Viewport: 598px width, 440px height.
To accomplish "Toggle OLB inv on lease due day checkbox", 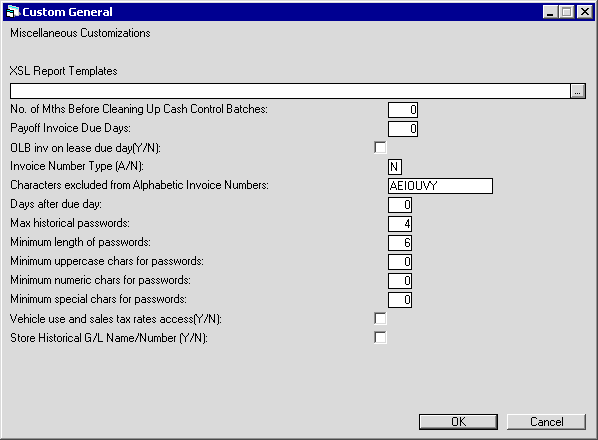I will pos(380,148).
